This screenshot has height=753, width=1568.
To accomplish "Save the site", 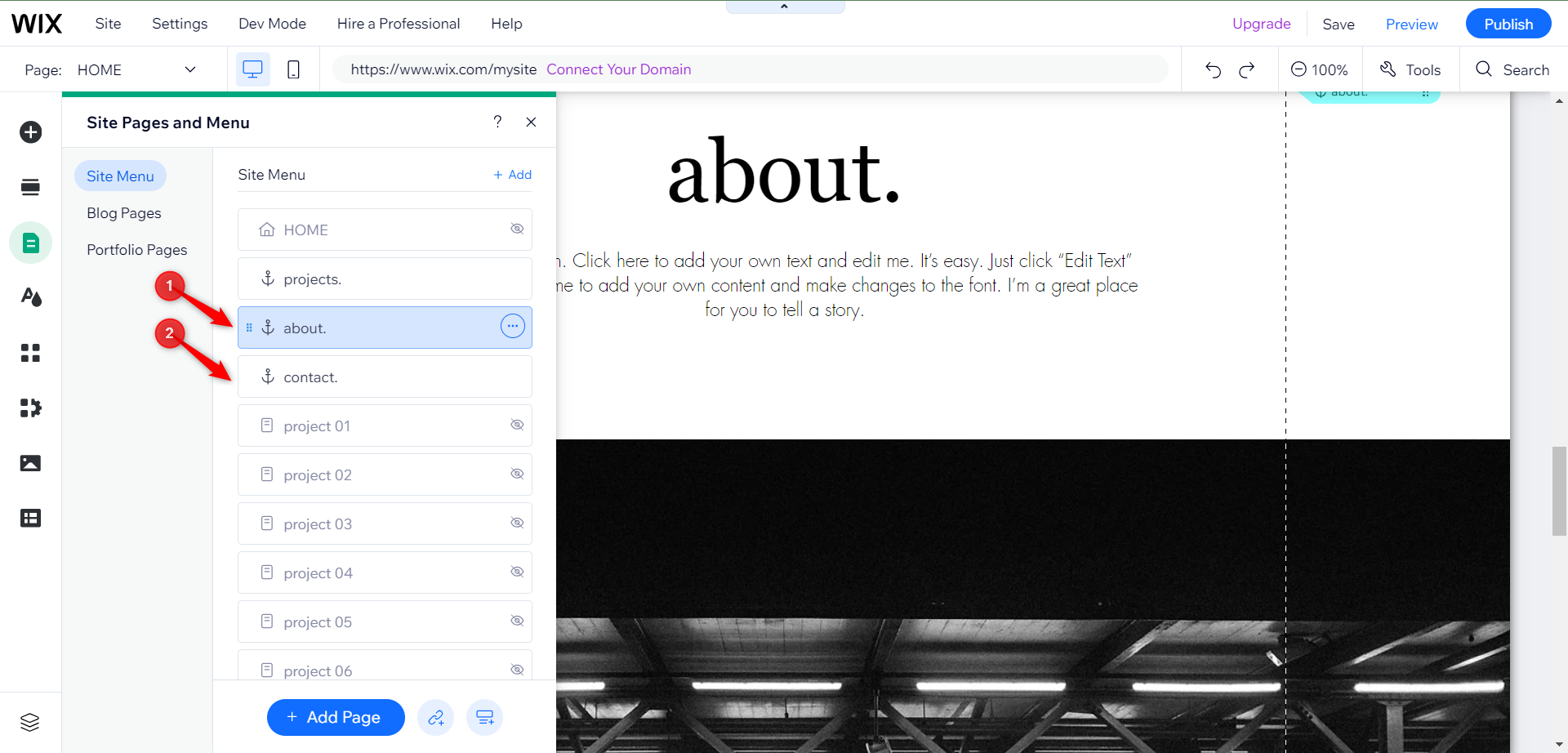I will [x=1339, y=25].
